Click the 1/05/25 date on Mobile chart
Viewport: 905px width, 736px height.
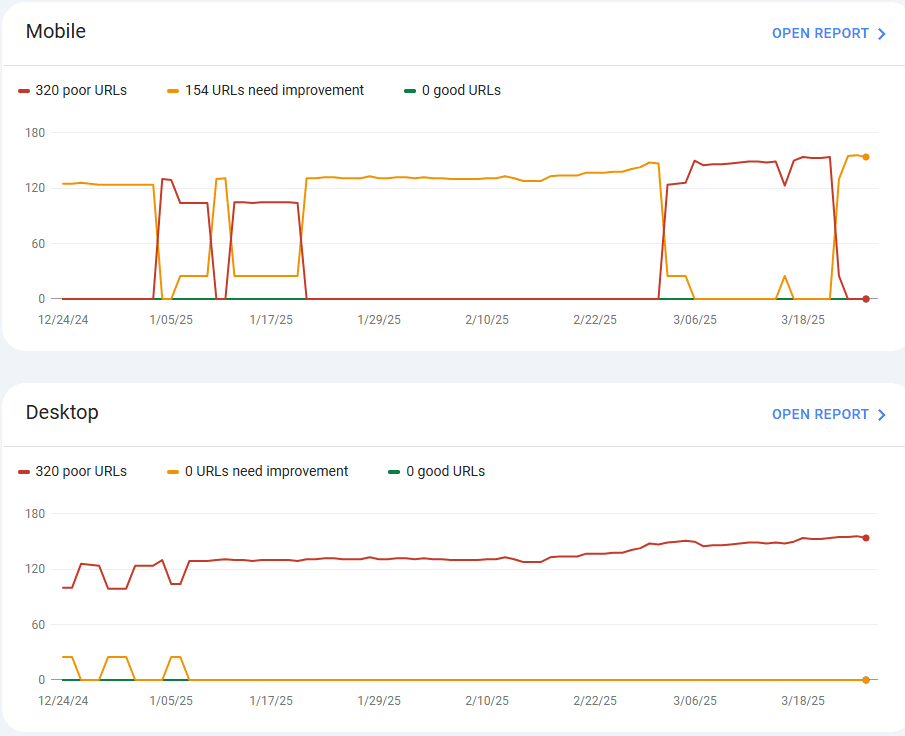pos(171,320)
